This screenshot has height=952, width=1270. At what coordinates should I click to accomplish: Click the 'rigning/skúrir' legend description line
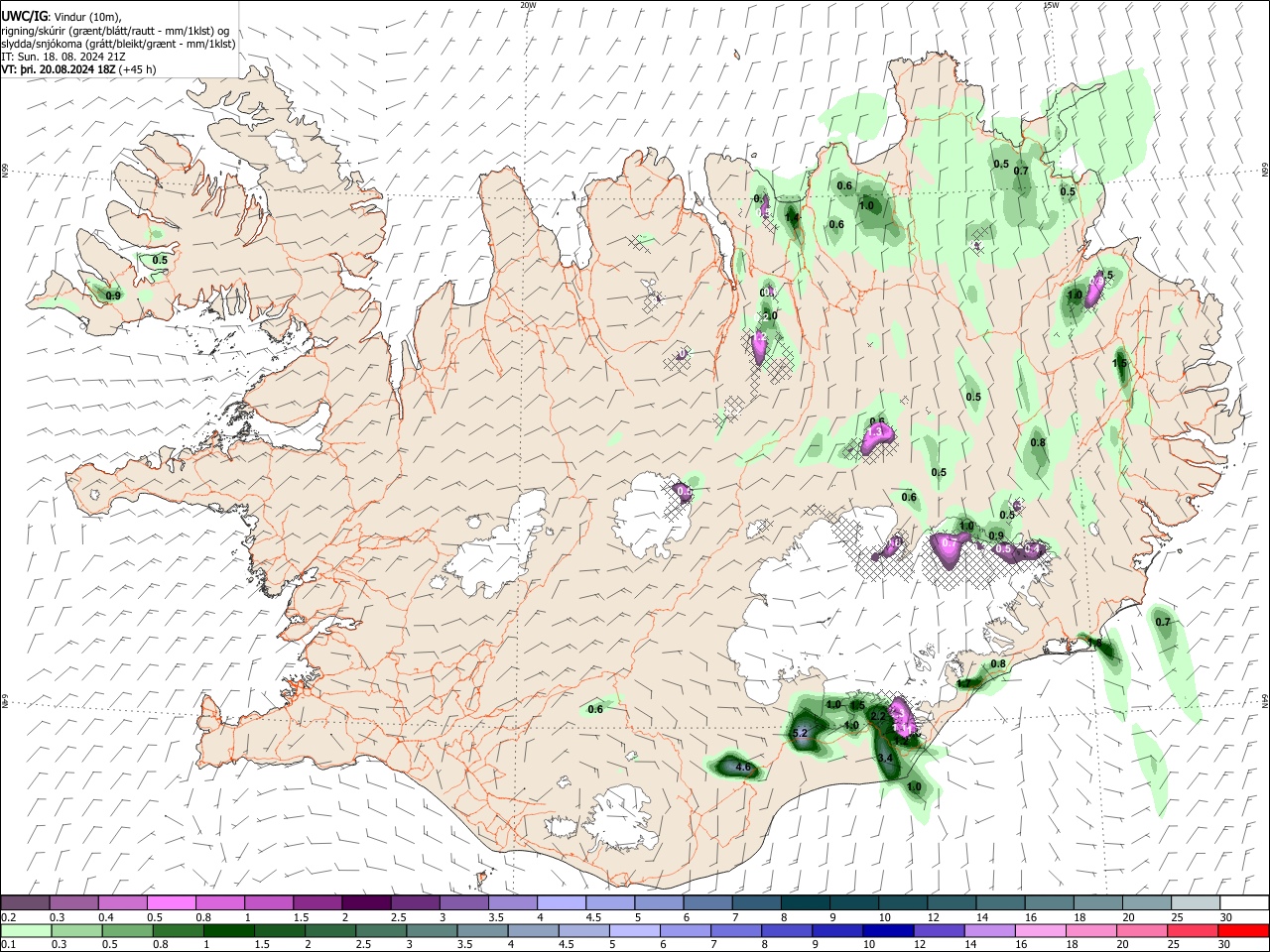[115, 31]
